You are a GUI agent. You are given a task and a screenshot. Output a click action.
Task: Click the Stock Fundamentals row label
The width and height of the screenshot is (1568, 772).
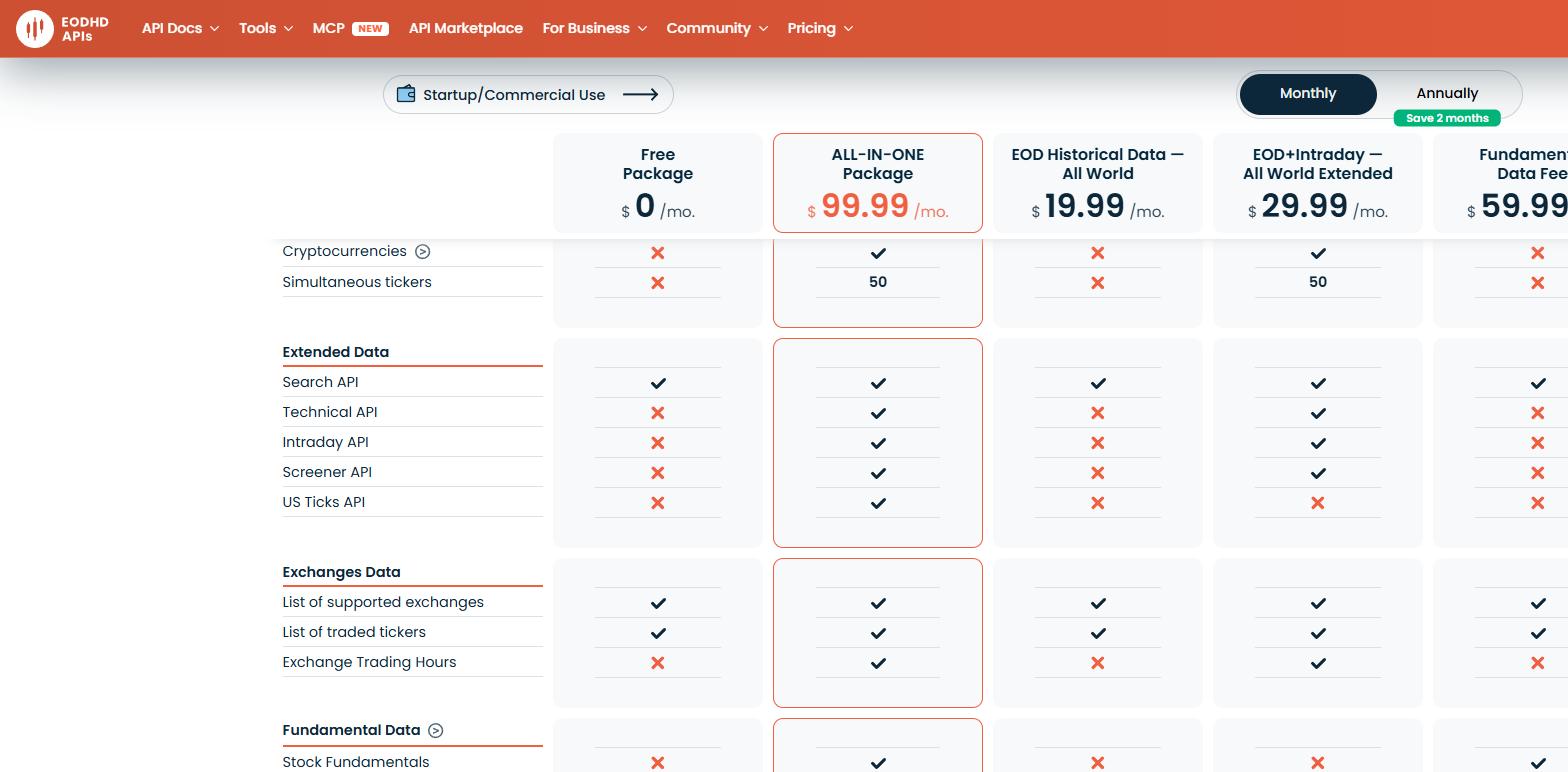coord(356,762)
